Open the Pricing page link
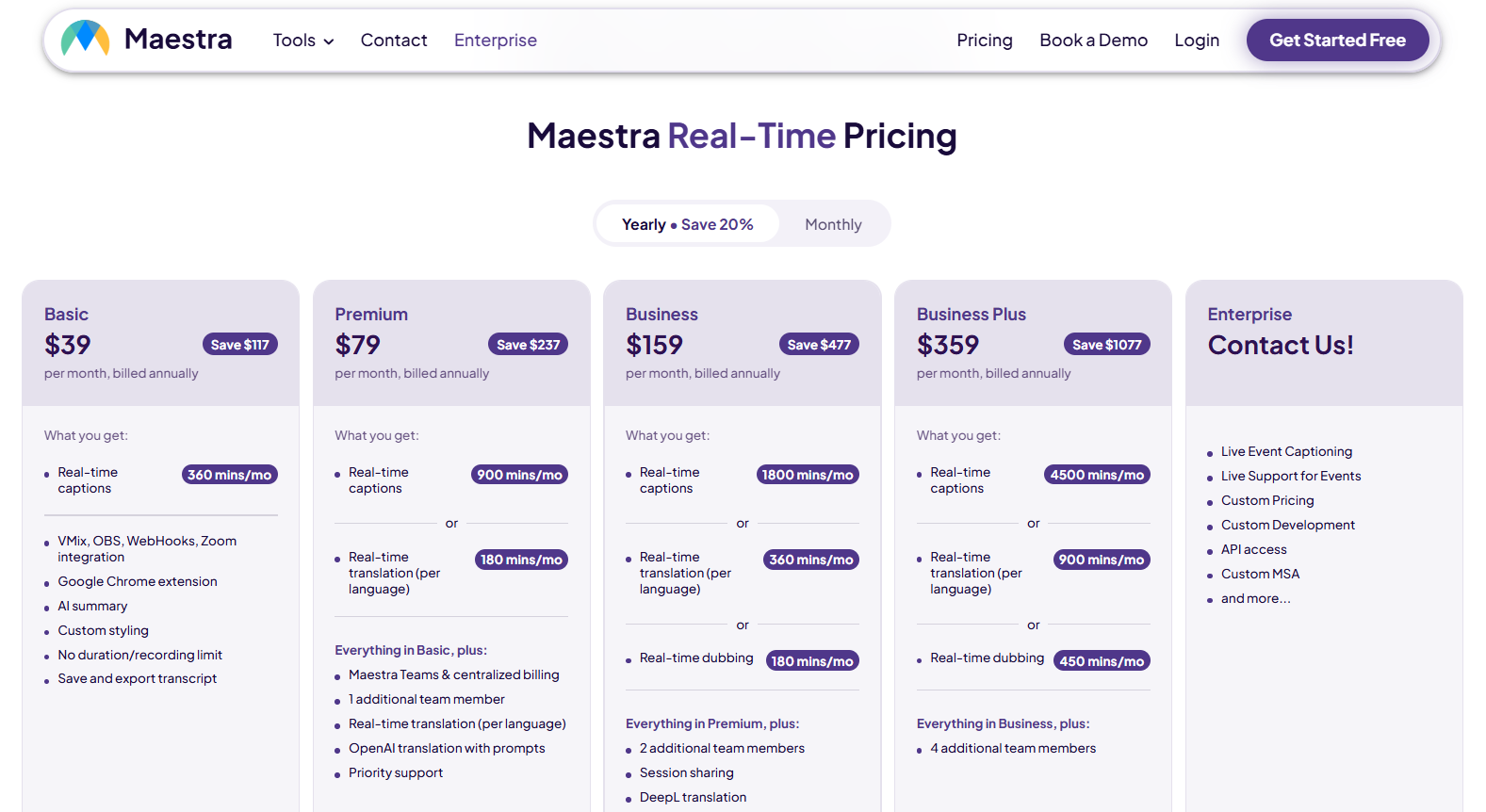Screen dimensions: 1486x812 pyautogui.click(x=984, y=40)
